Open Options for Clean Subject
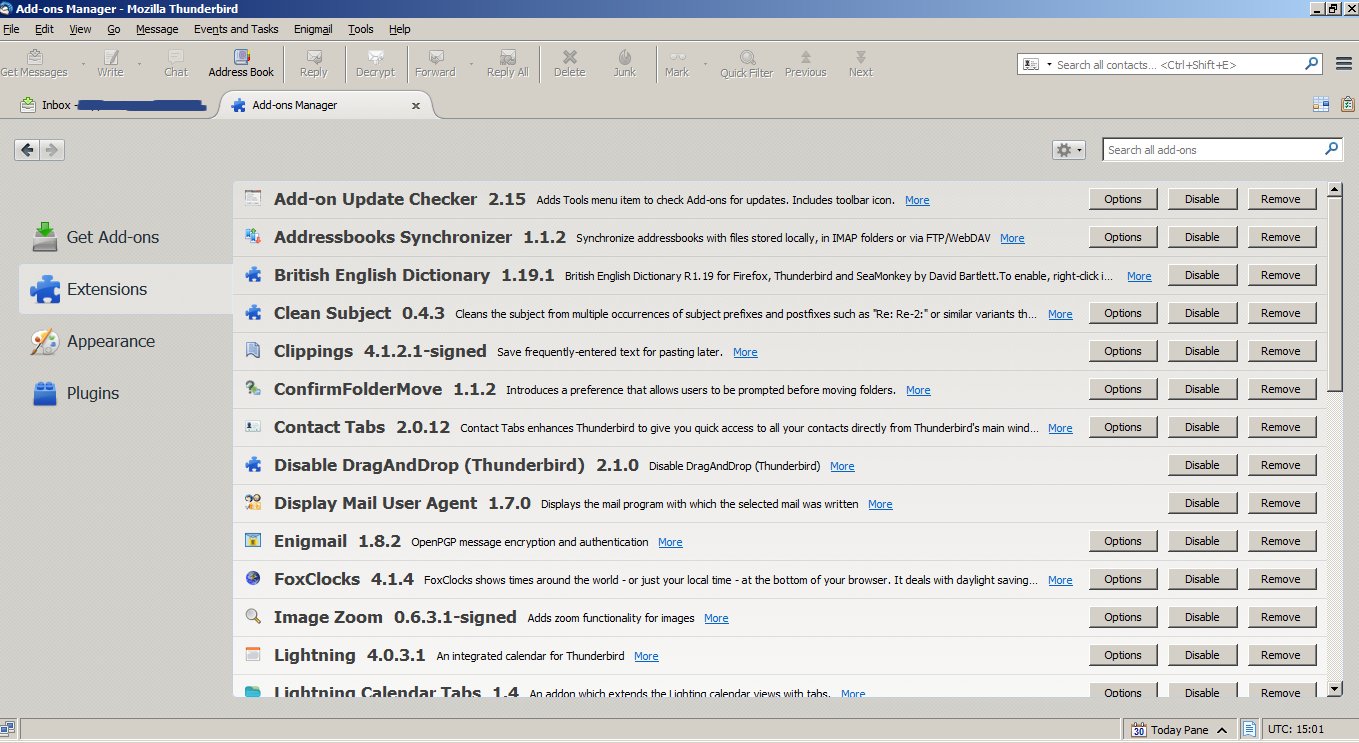The width and height of the screenshot is (1359, 743). (1123, 313)
